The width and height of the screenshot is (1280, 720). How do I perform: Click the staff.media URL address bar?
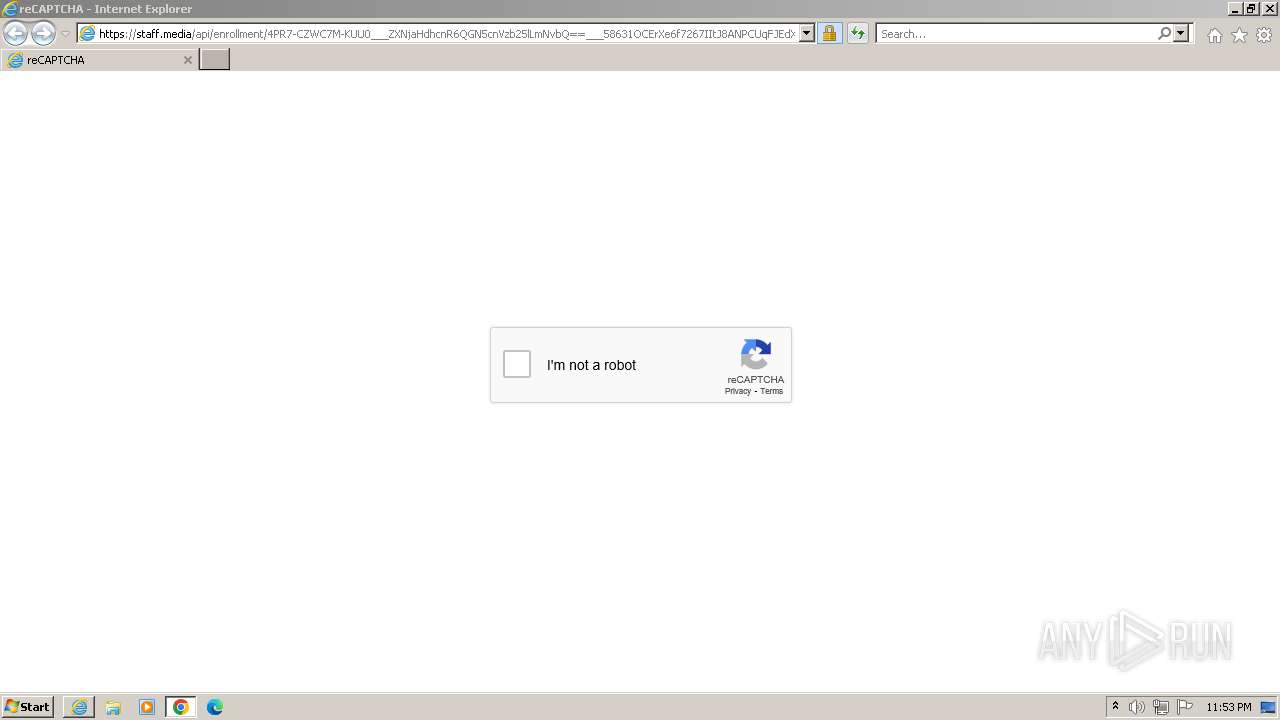coord(446,34)
